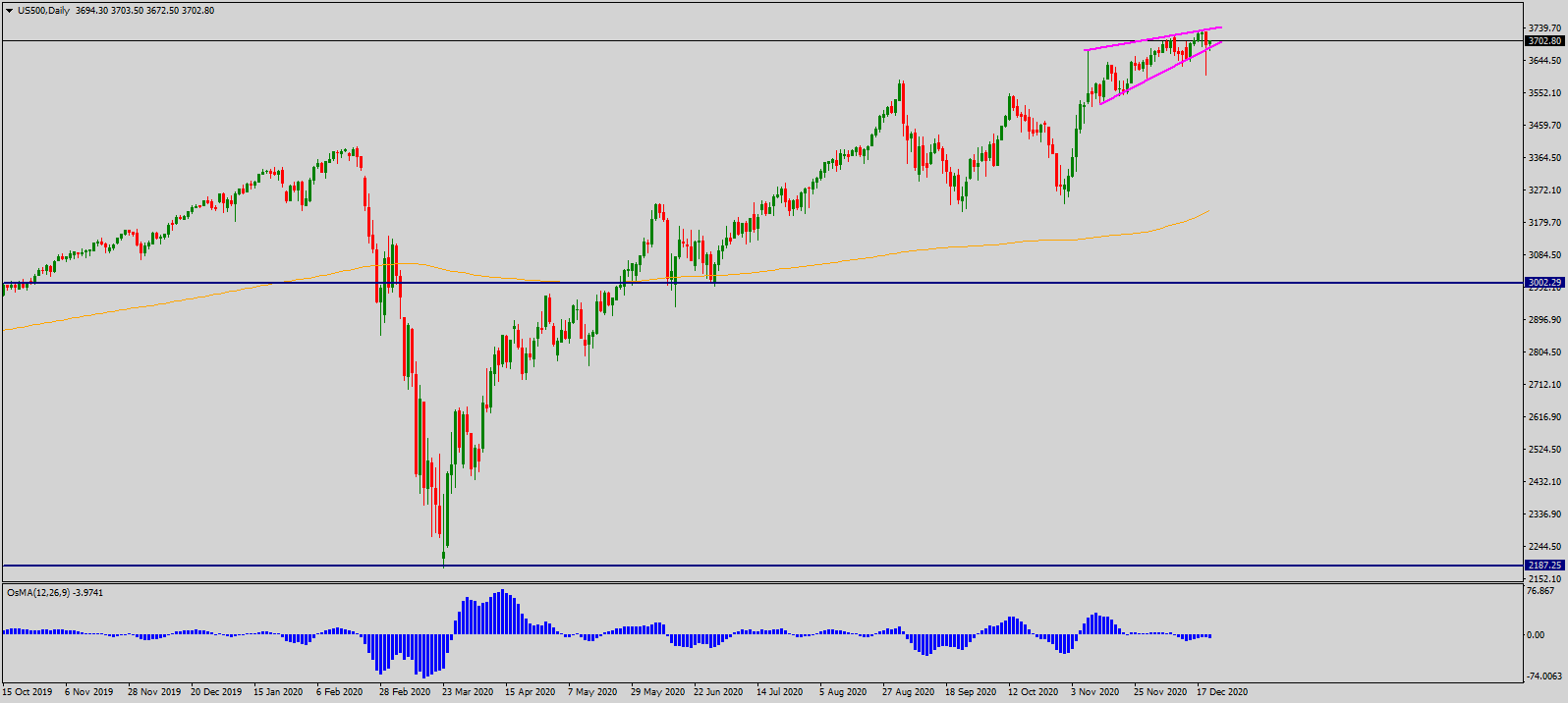Click the 2244.50 price scale value
This screenshot has height=703, width=1568.
coord(1544,547)
